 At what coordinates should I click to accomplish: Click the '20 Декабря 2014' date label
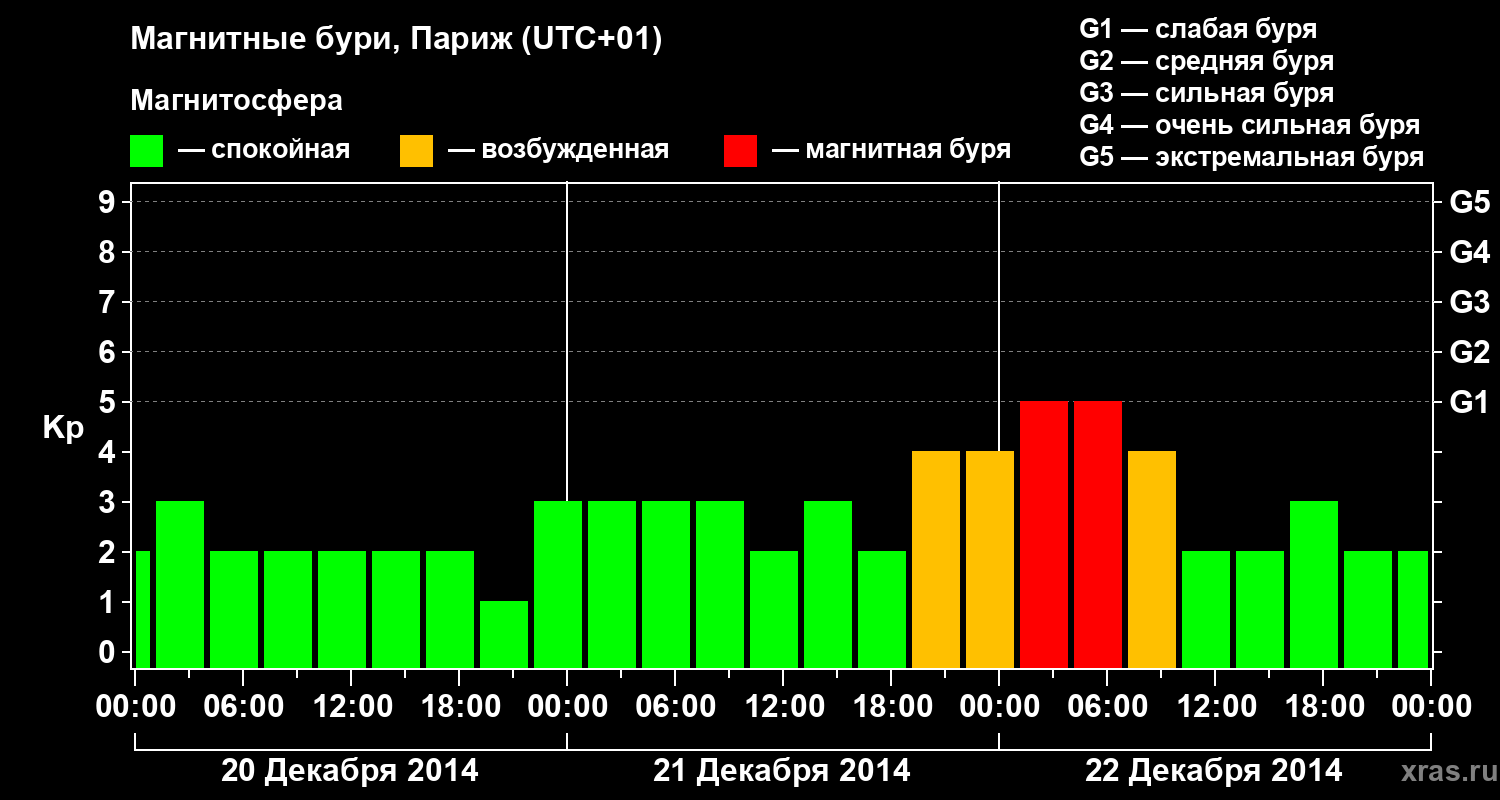pos(350,771)
